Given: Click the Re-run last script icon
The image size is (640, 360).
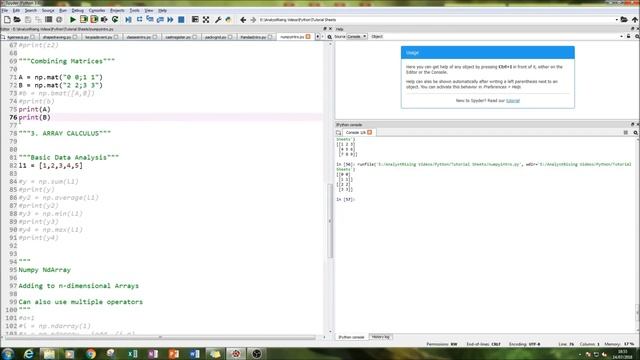Looking at the screenshot, I should [x=115, y=20].
